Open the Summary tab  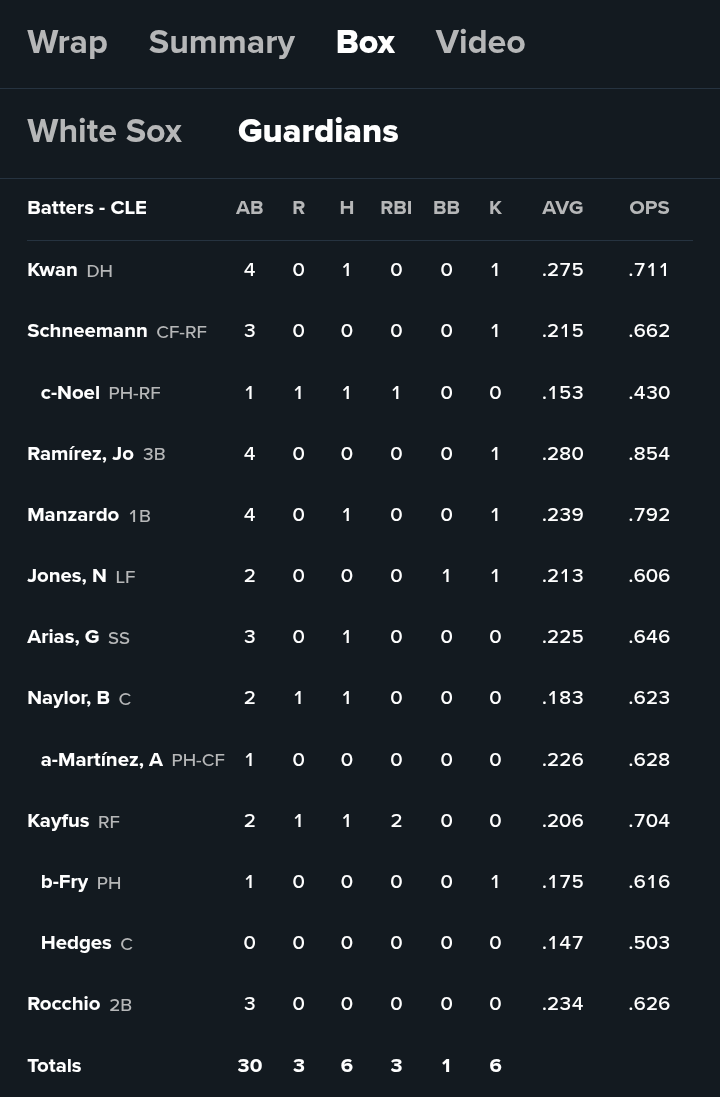point(221,42)
